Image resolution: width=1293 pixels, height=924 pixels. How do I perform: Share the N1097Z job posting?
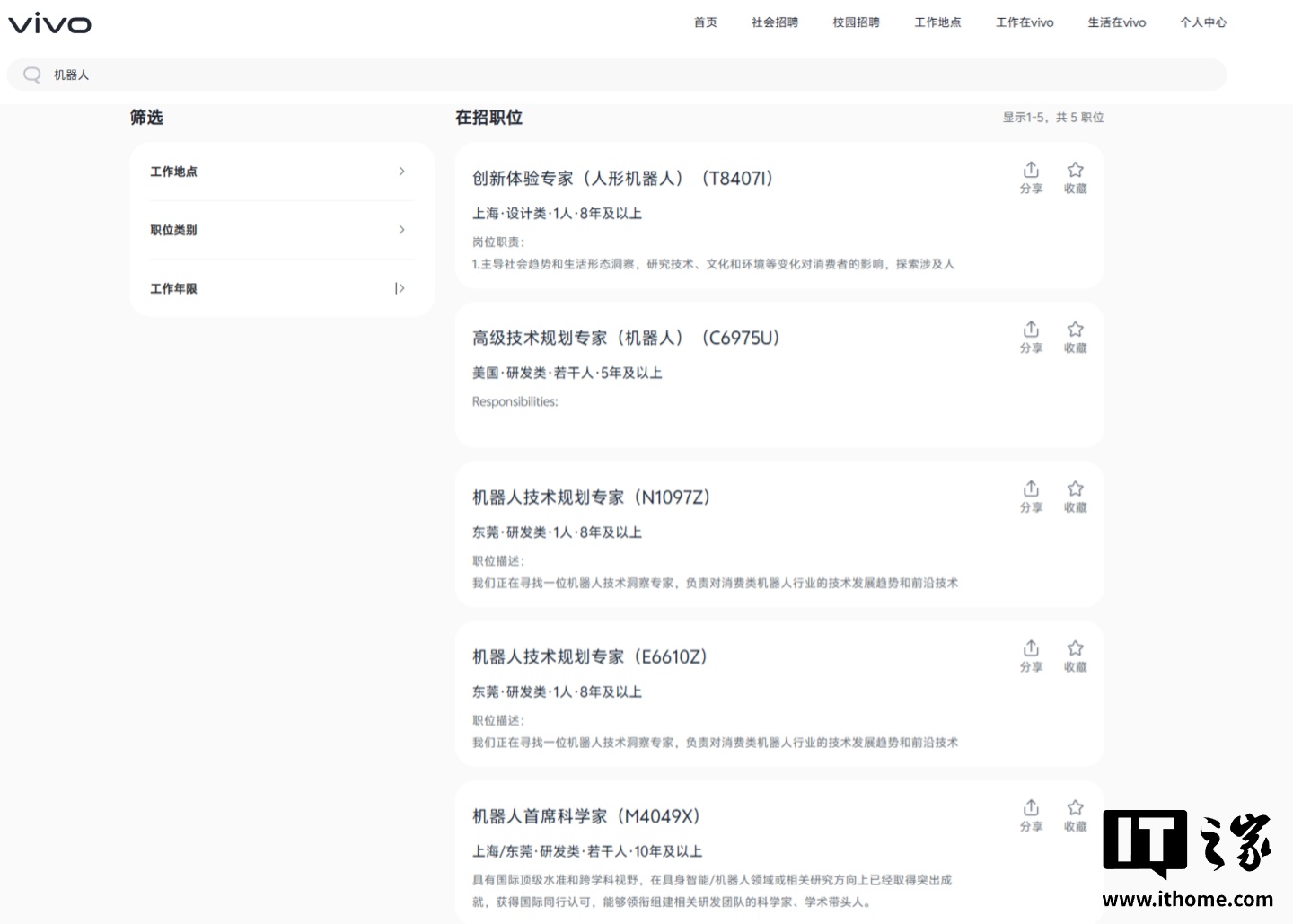[x=1031, y=497]
